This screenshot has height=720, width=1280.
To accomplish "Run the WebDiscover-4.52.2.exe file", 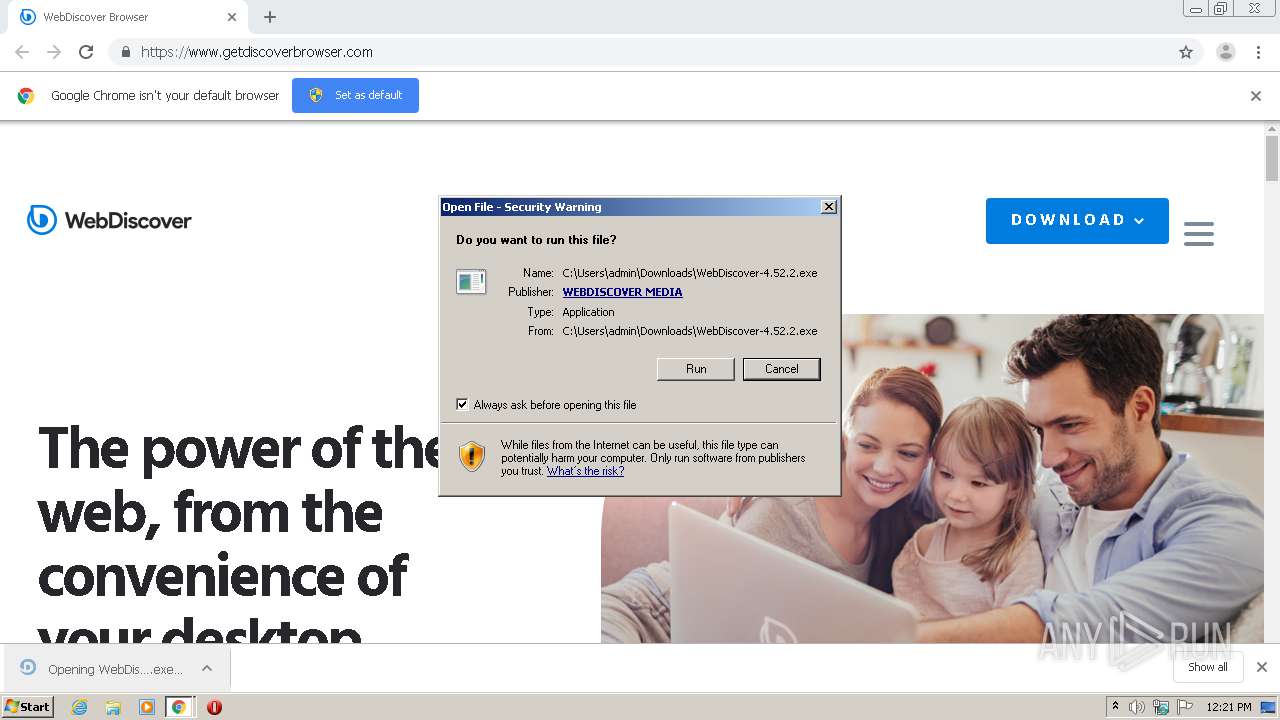I will [696, 369].
